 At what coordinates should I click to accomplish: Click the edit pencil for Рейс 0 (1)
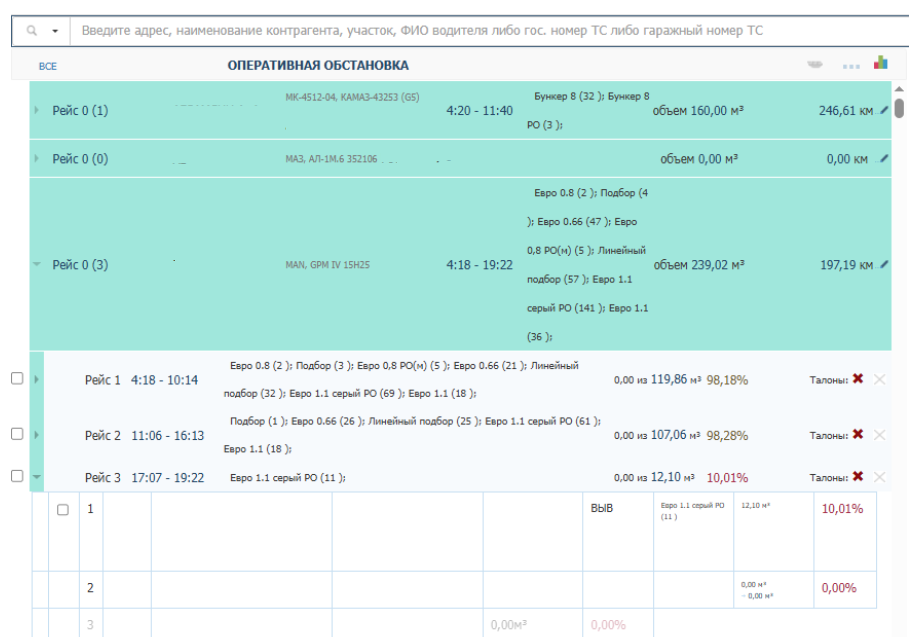883,110
